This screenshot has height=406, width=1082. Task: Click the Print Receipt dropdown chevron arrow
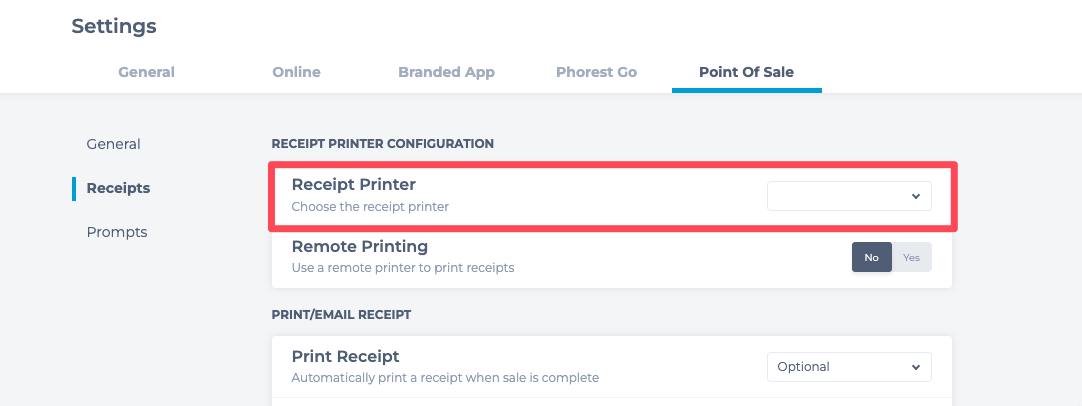[916, 367]
